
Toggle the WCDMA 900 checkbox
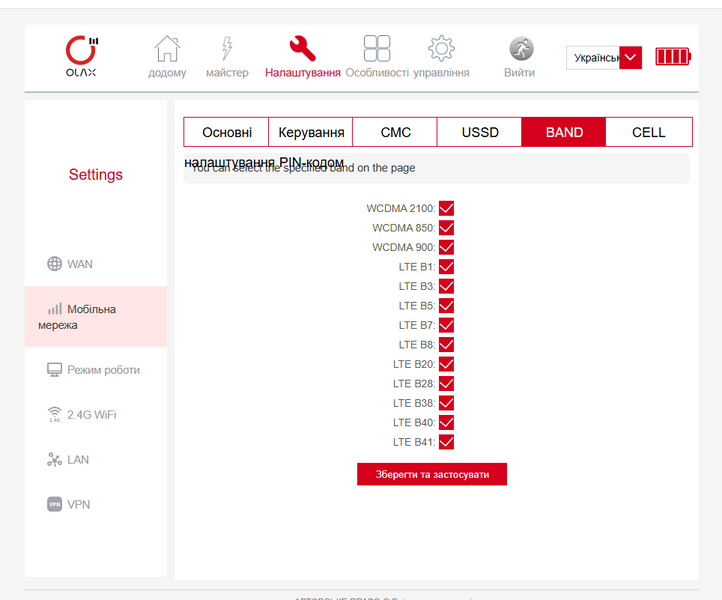pyautogui.click(x=446, y=247)
